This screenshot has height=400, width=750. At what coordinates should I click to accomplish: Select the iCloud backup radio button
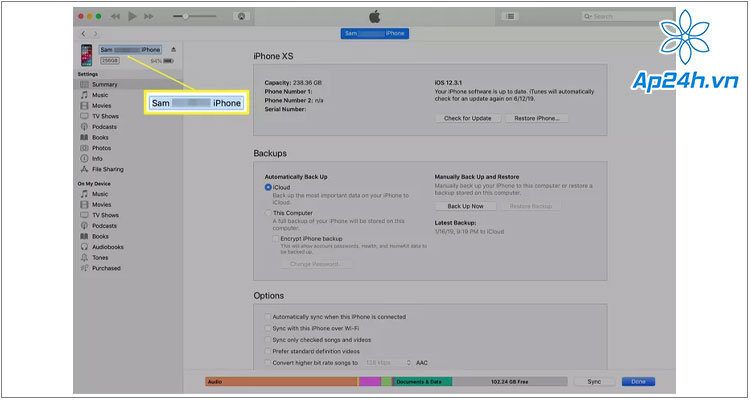tap(268, 188)
